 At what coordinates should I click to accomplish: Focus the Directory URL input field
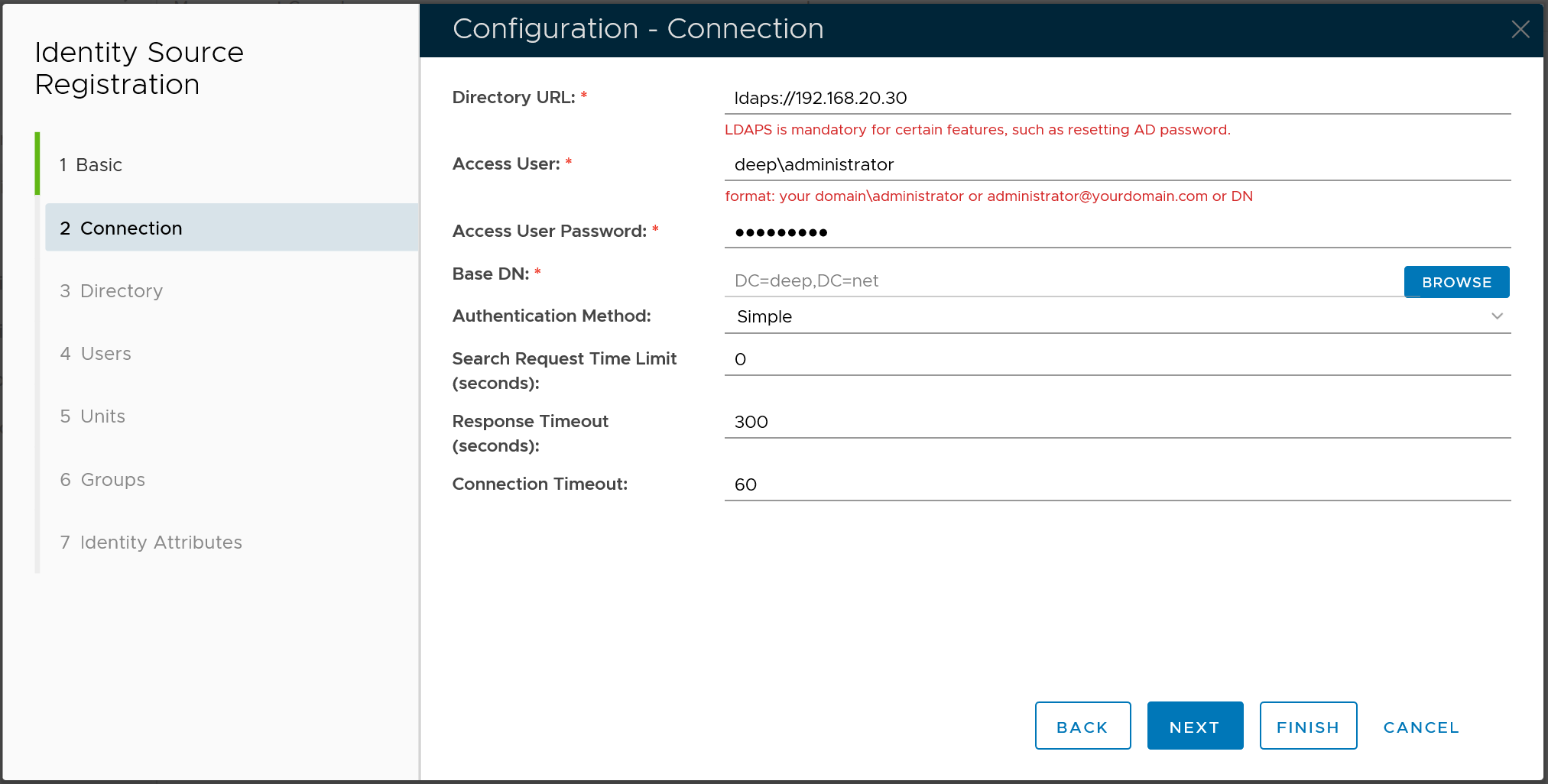(x=1116, y=99)
